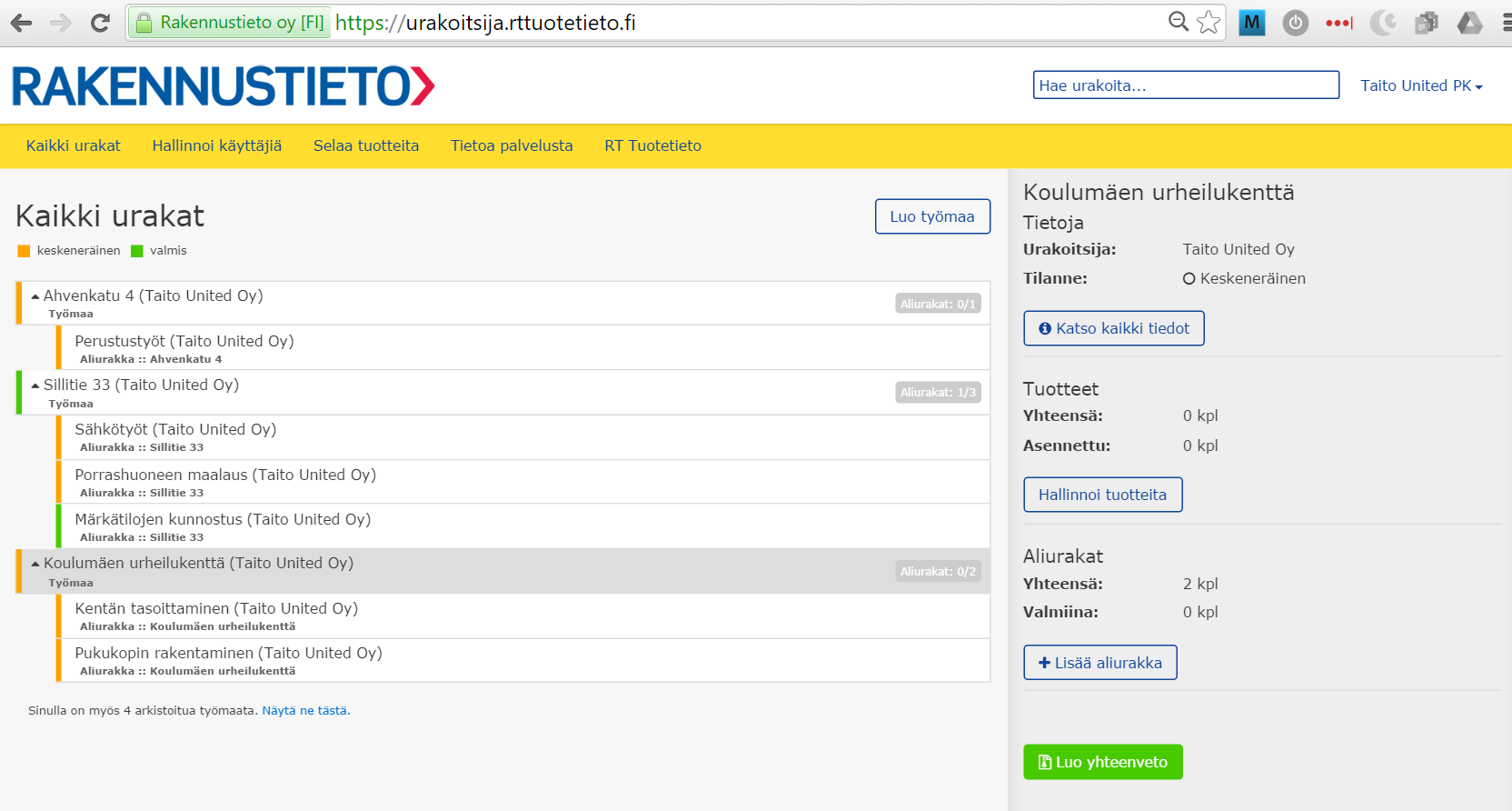Viewport: 1512px width, 811px height.
Task: Click the browser forward arrow
Action: 61,23
